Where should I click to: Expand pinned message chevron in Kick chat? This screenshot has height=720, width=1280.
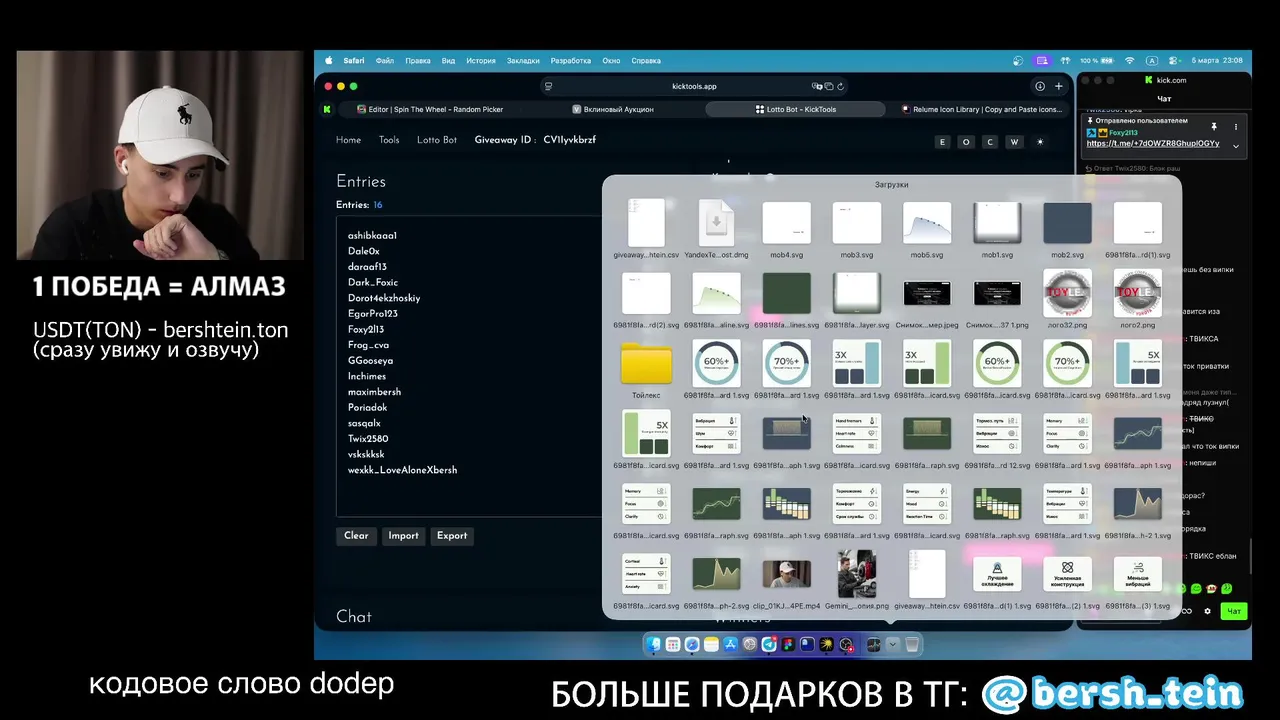click(x=1236, y=145)
